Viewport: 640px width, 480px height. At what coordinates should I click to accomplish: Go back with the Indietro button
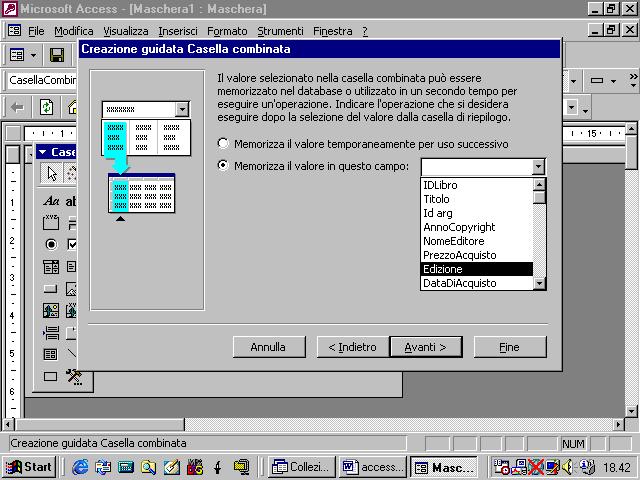[353, 347]
